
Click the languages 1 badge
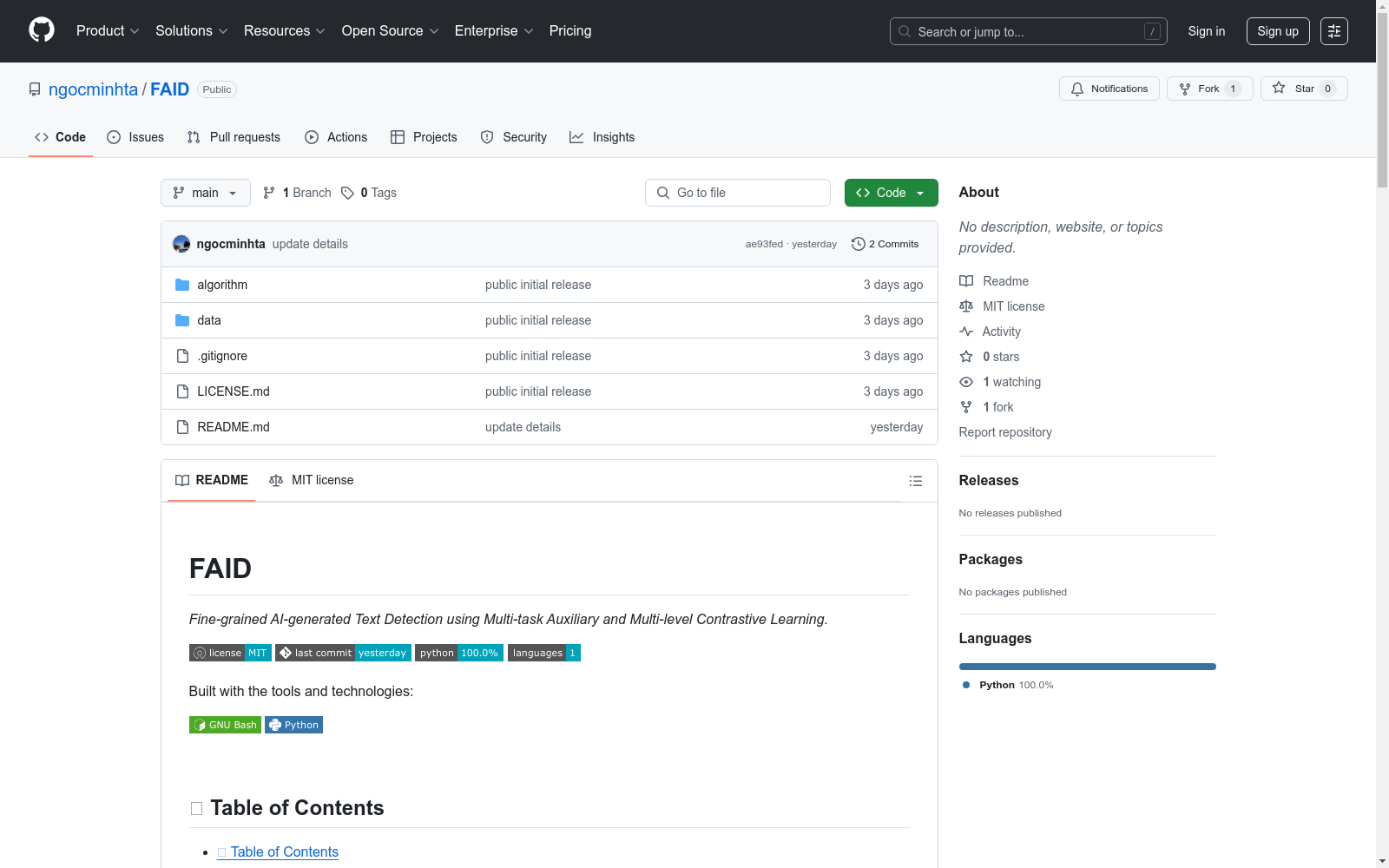pos(544,653)
